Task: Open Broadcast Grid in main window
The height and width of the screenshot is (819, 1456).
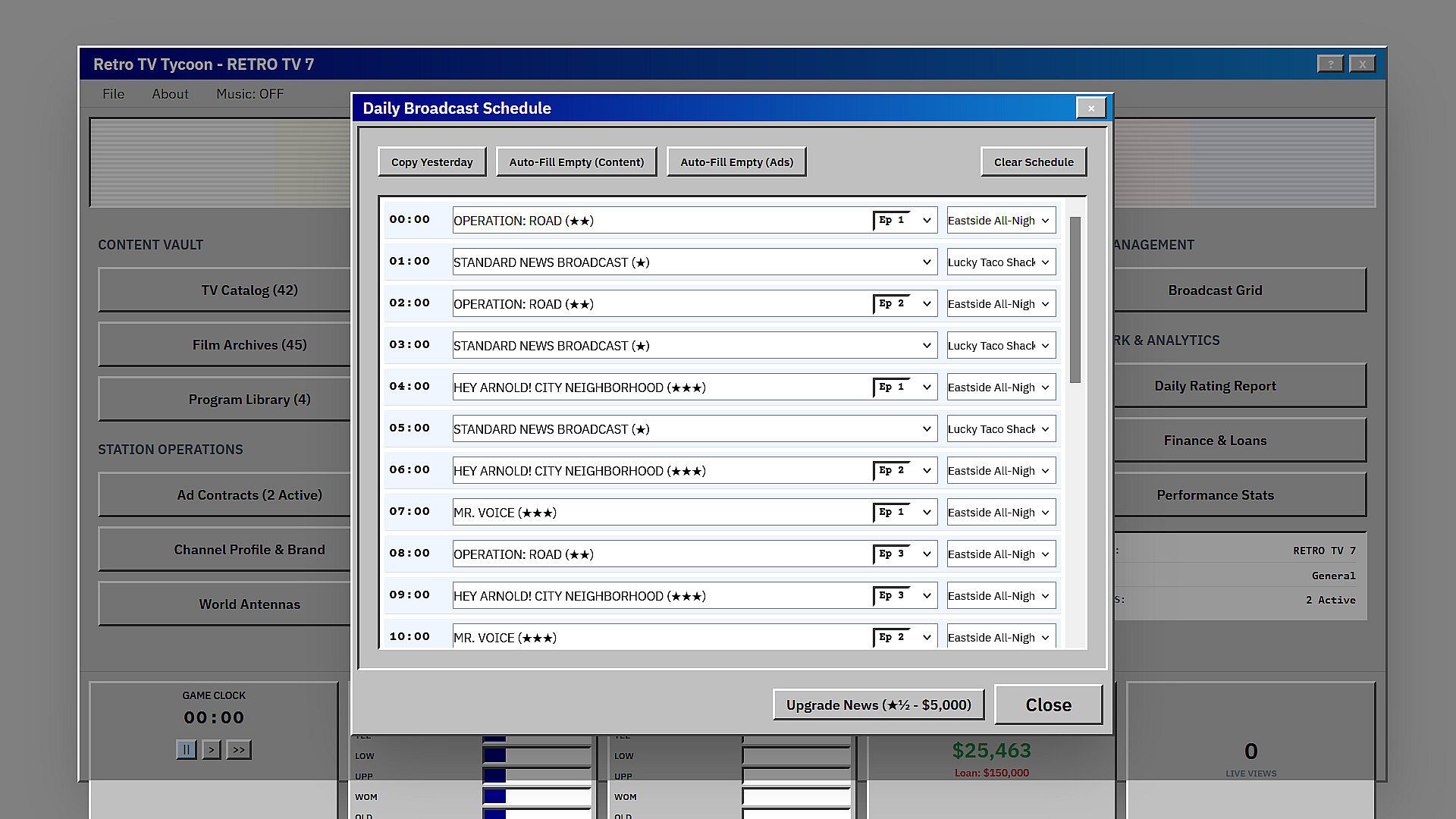Action: pyautogui.click(x=1239, y=290)
